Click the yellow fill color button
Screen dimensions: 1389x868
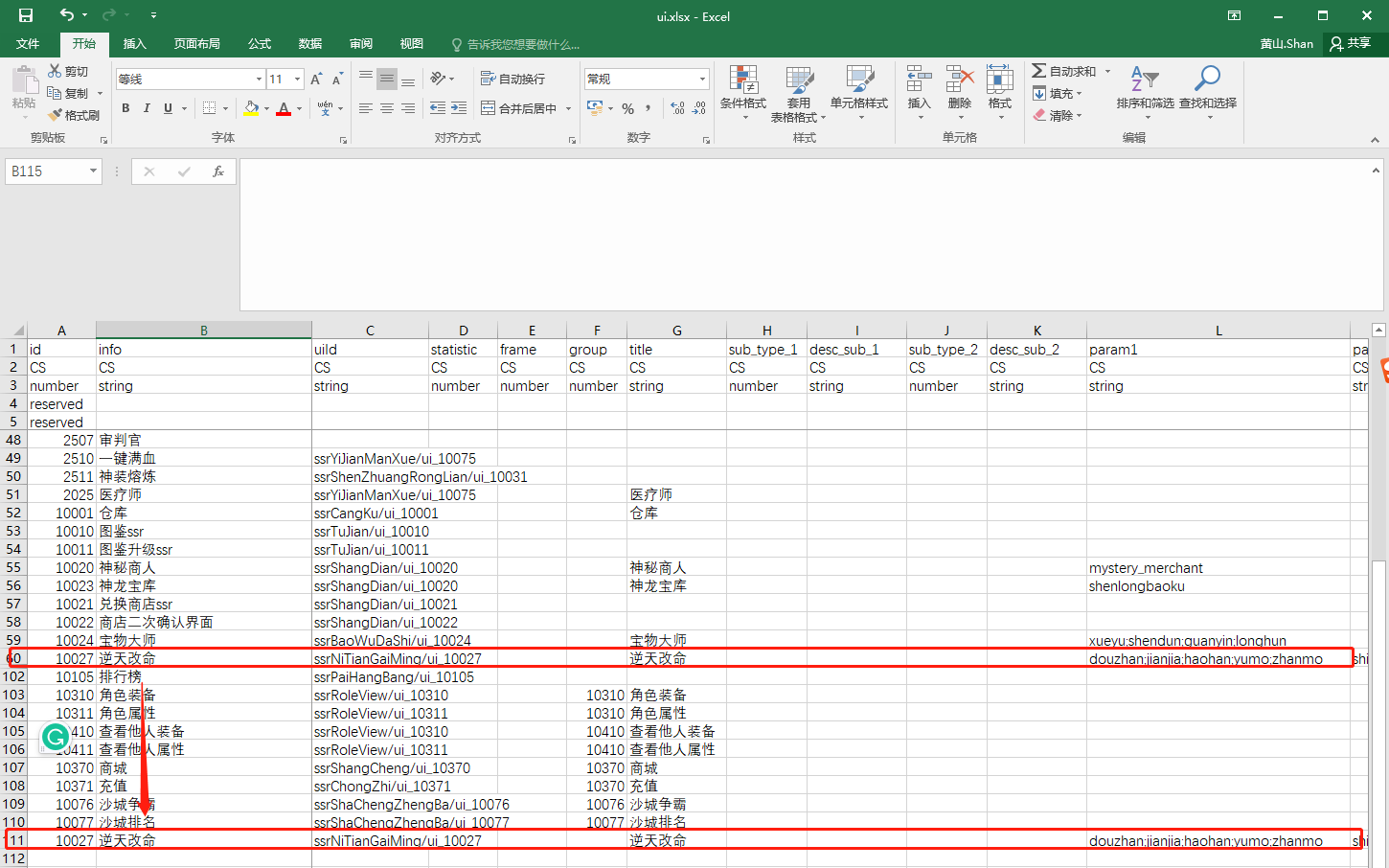click(251, 108)
